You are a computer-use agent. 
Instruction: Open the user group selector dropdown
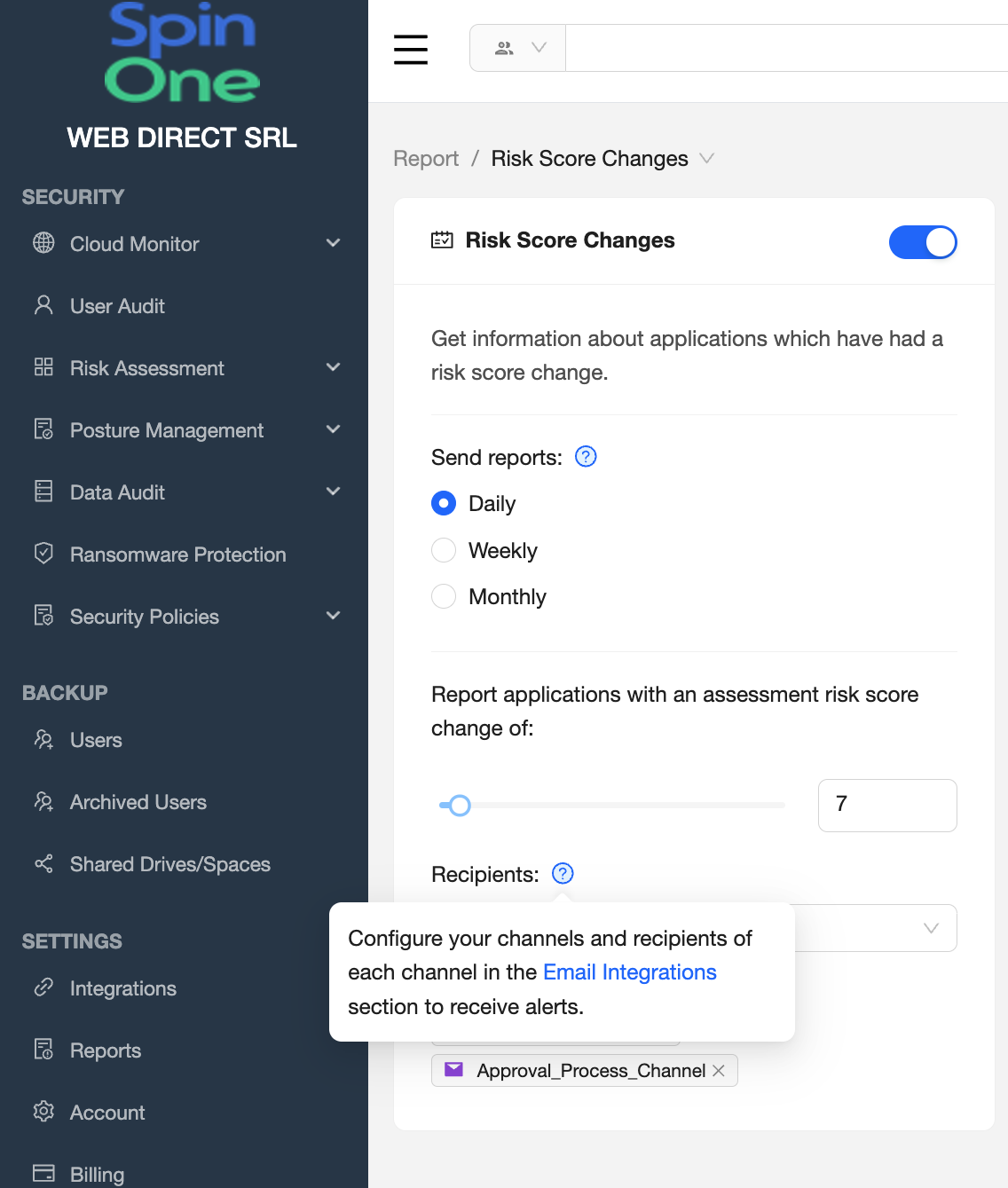[x=518, y=48]
